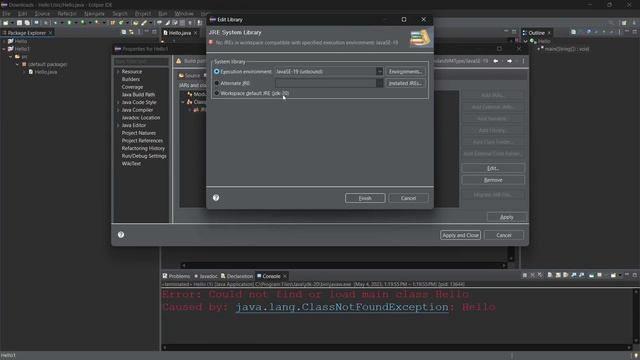Expand Java Editor in Properties tree
Image resolution: width=640 pixels, height=360 pixels.
click(118, 125)
